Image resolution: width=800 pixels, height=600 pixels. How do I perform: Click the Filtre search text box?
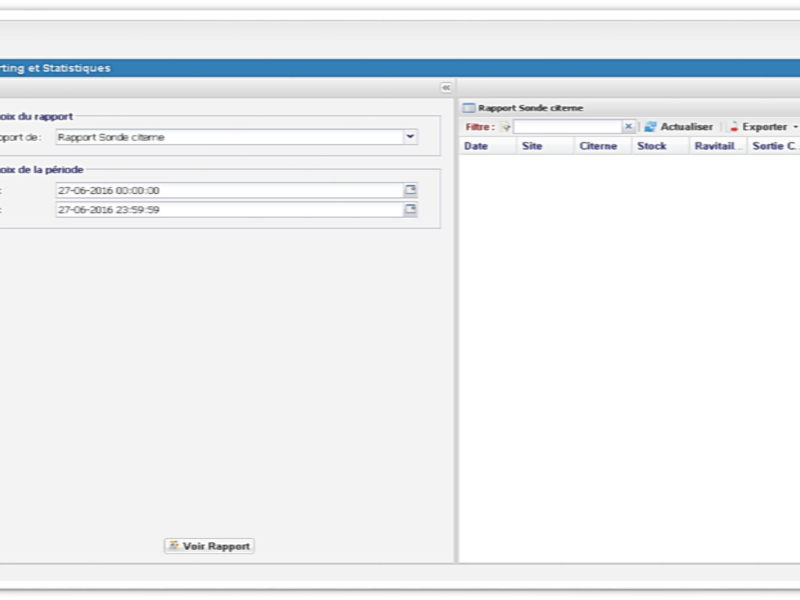pyautogui.click(x=567, y=127)
